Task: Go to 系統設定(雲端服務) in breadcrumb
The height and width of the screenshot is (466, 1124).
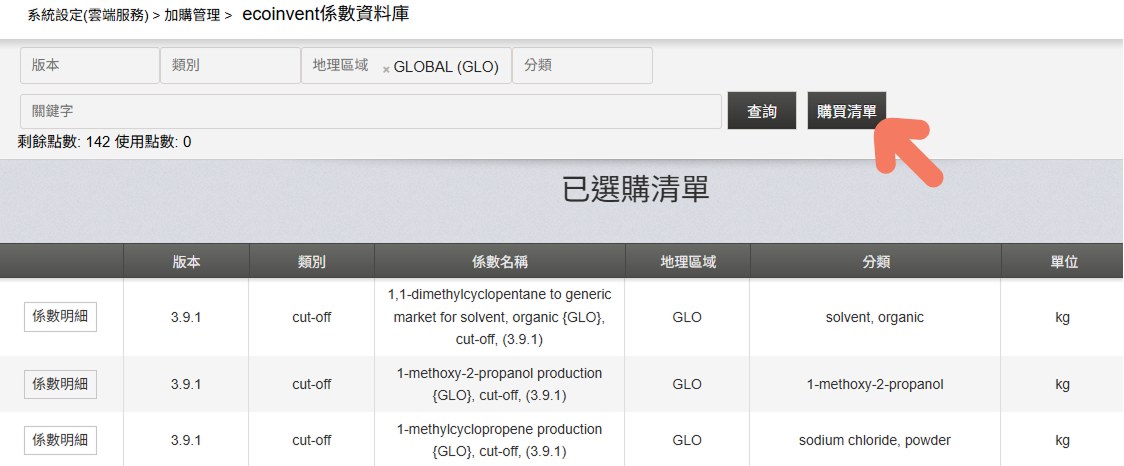Action: pos(89,16)
